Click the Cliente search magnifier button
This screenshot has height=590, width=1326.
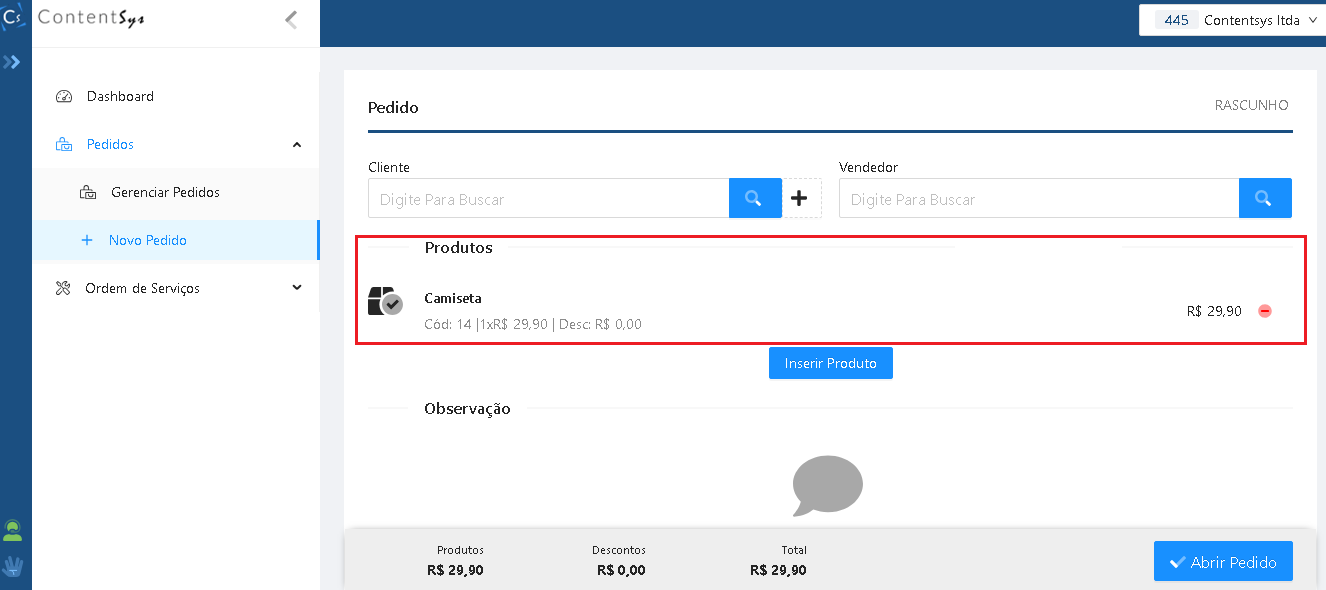click(x=755, y=198)
